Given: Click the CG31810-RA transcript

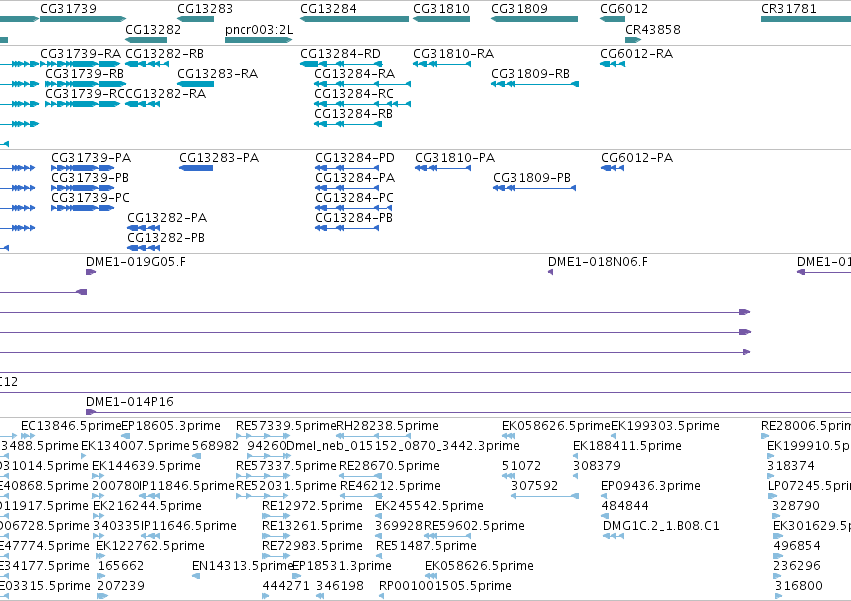Looking at the screenshot, I should point(442,64).
